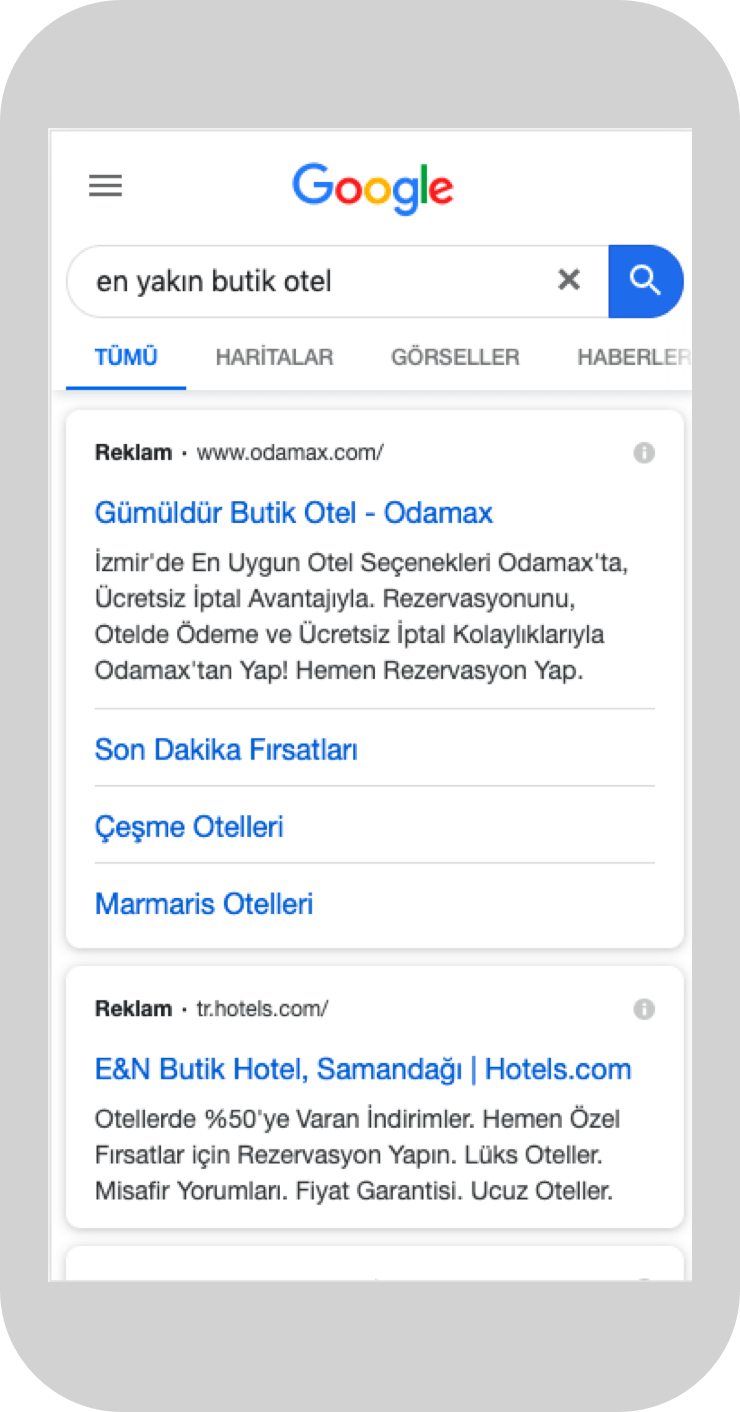The height and width of the screenshot is (1412, 740).
Task: Open the 'Çeşme Otelleri' sitelink
Action: point(189,827)
